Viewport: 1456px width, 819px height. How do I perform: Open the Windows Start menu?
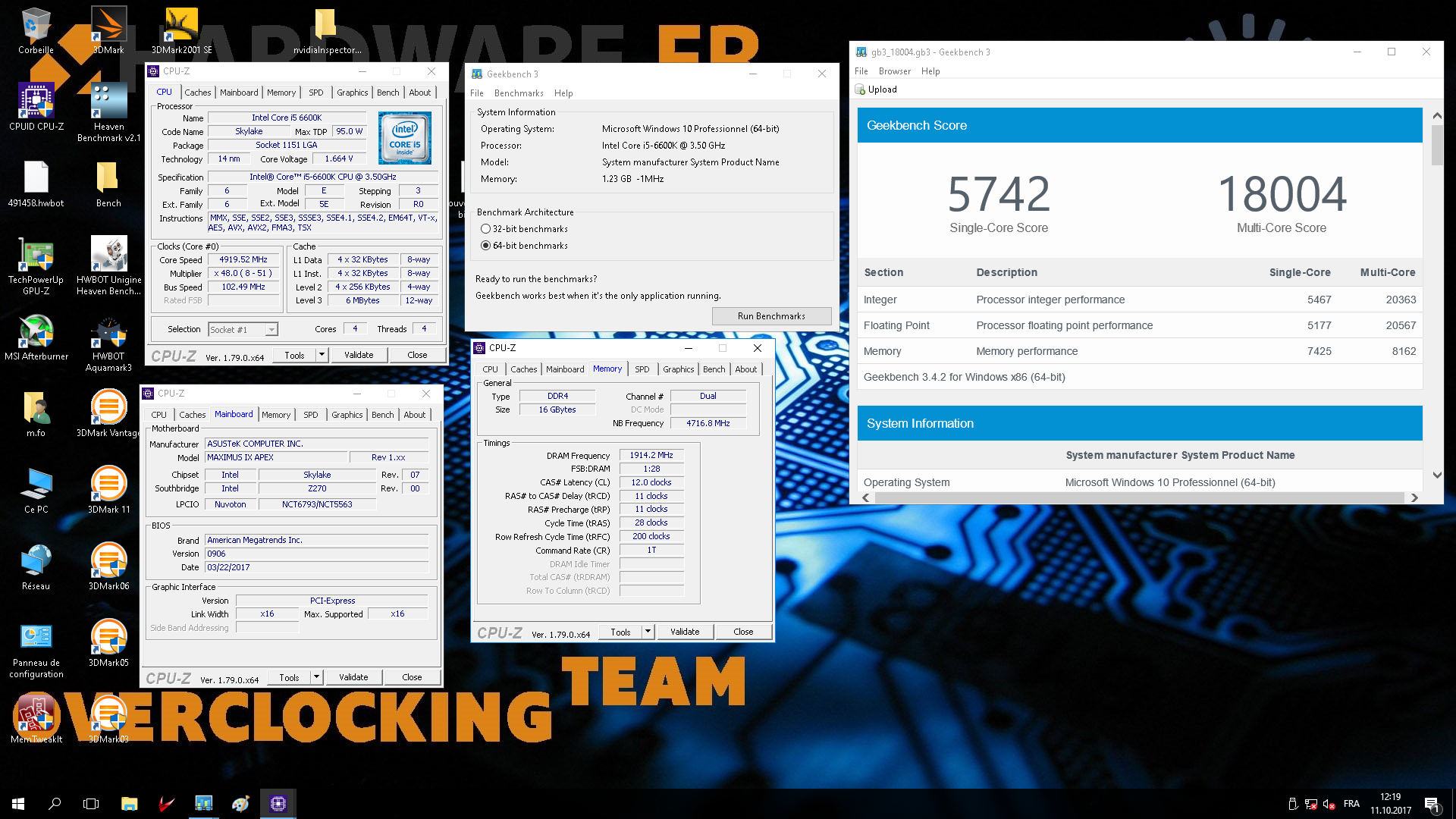[x=18, y=804]
